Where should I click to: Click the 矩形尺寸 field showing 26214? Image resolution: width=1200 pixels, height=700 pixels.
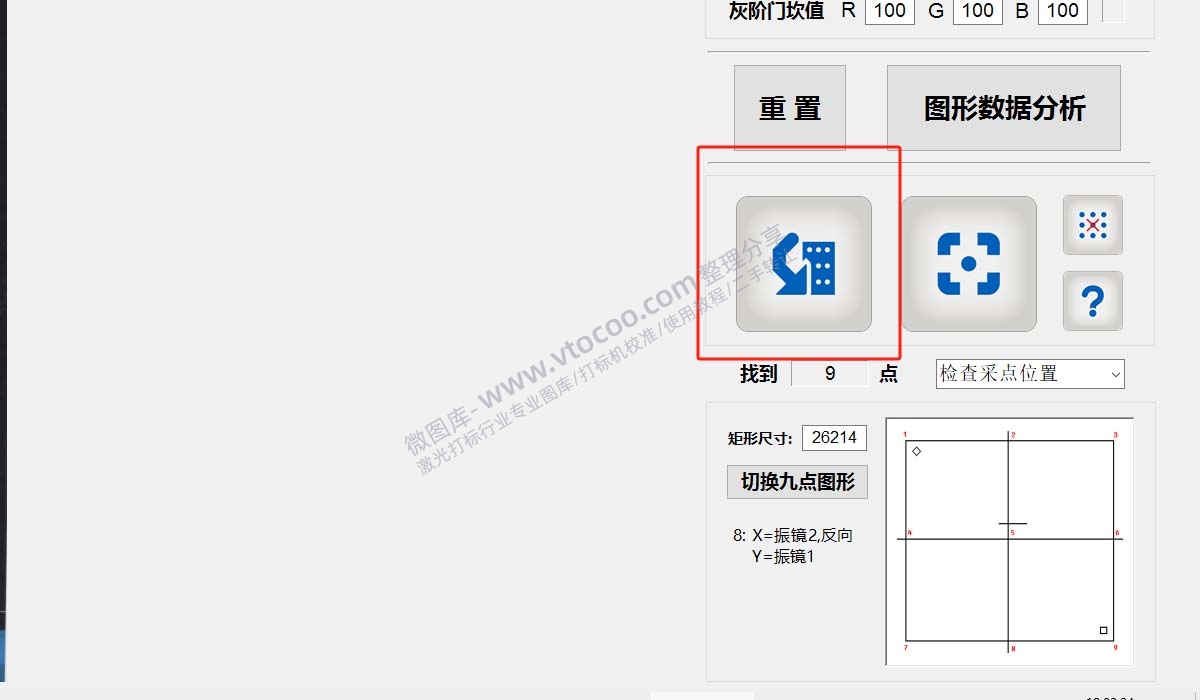click(834, 437)
